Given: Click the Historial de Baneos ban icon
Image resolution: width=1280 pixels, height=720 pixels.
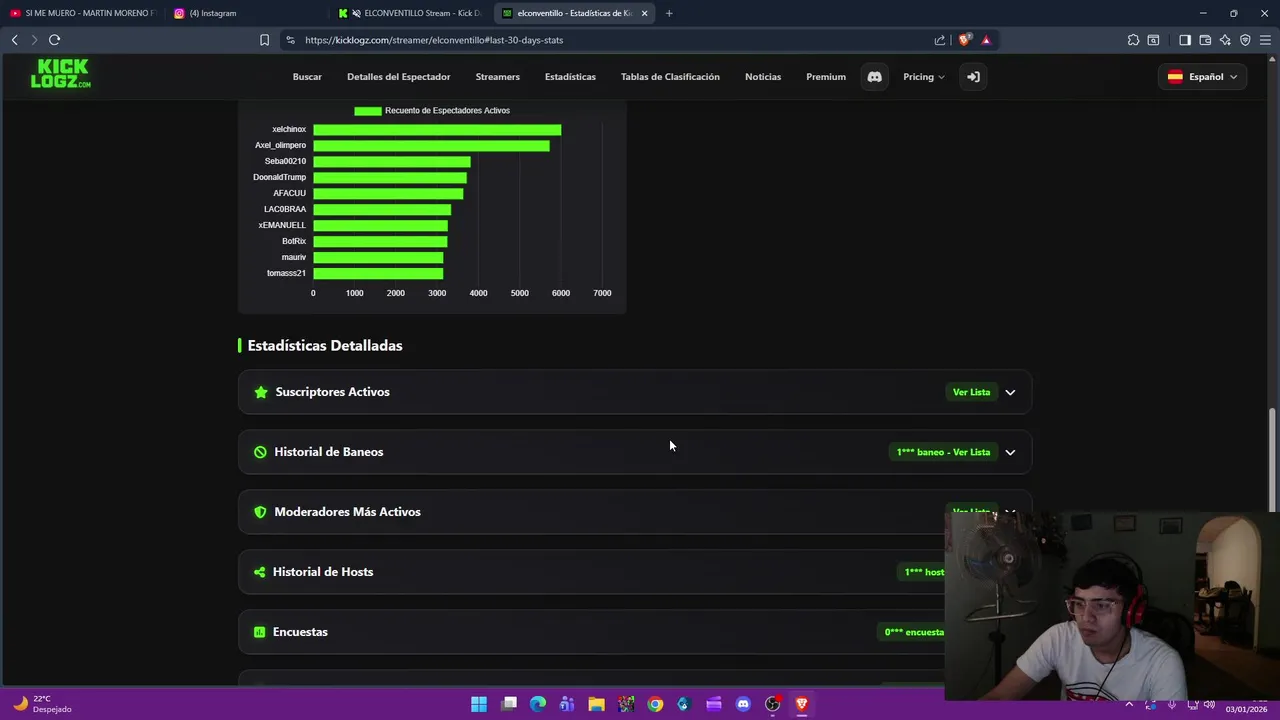Looking at the screenshot, I should (x=260, y=452).
